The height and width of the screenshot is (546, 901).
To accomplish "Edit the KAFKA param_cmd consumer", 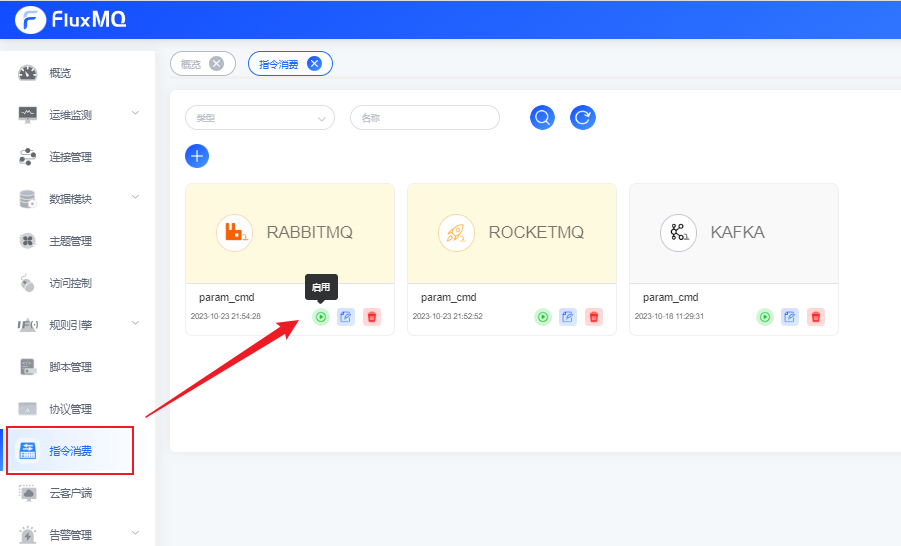I will point(790,317).
